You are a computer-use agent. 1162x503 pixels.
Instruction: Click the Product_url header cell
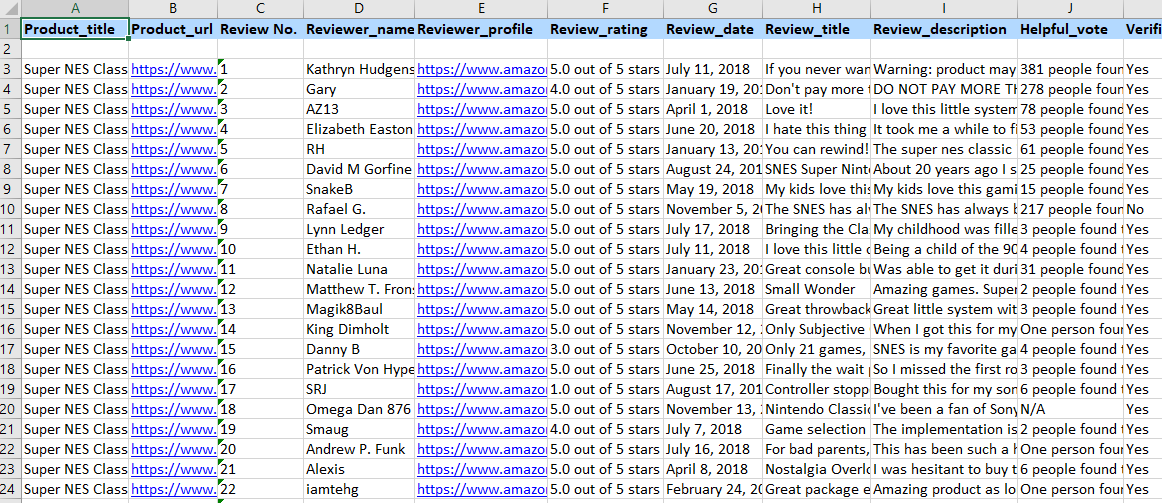point(173,29)
